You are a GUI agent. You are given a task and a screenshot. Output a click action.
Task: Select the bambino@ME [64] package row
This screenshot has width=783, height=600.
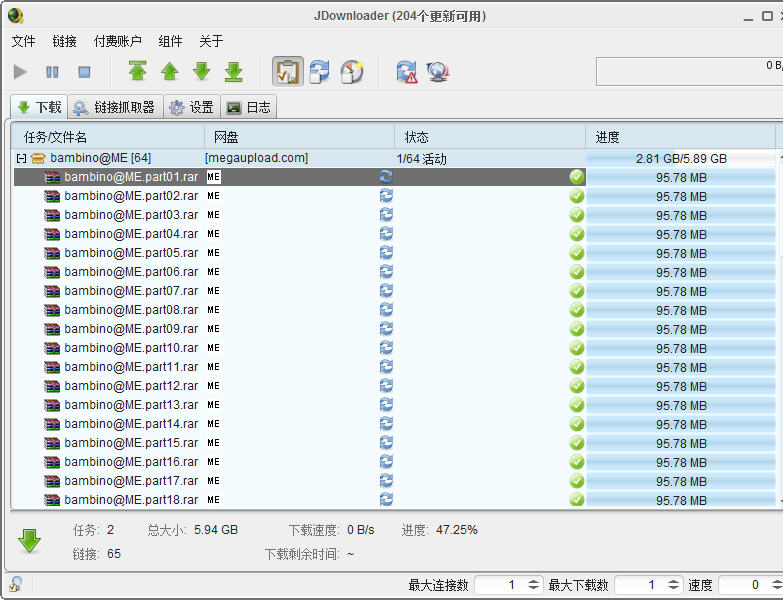(394, 158)
